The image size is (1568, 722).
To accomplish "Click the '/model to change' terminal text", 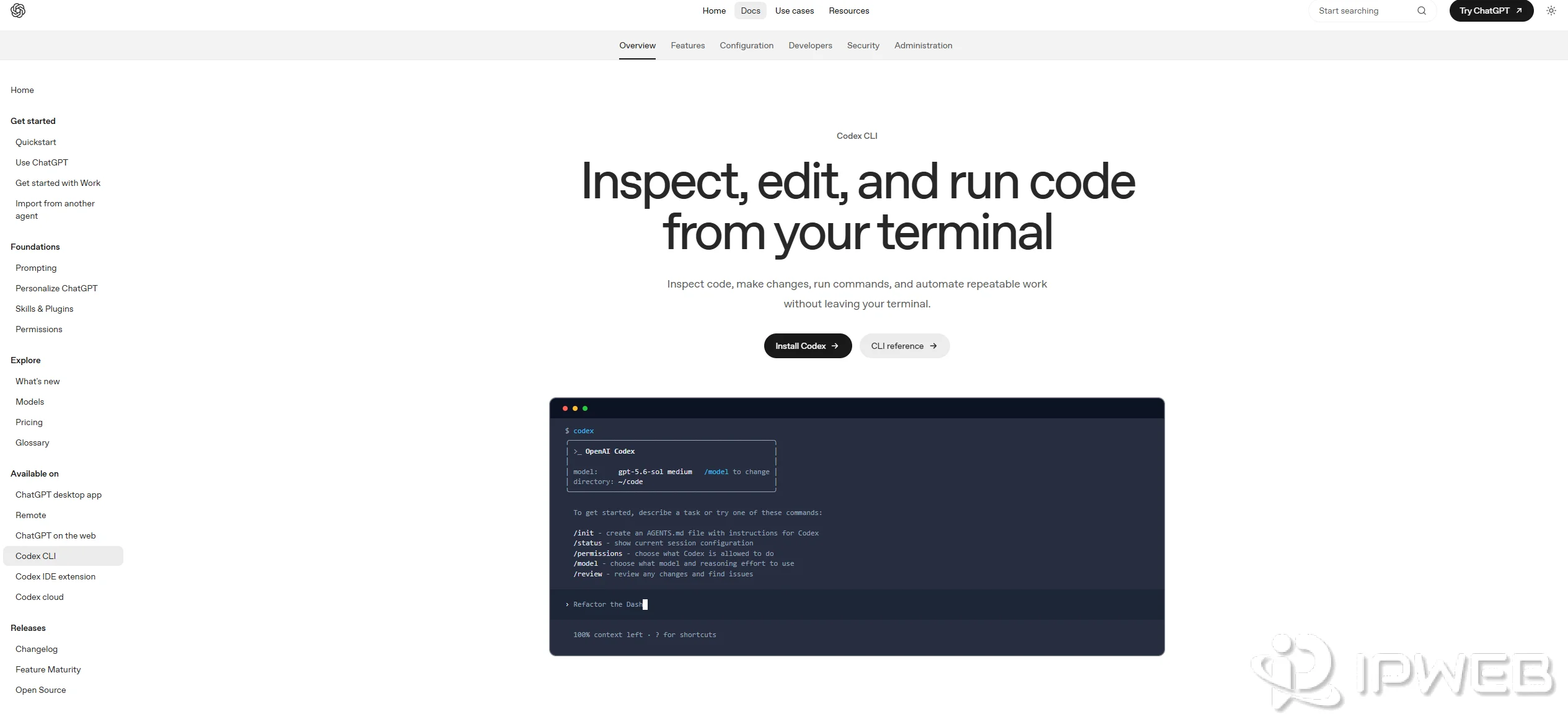I will [x=736, y=472].
